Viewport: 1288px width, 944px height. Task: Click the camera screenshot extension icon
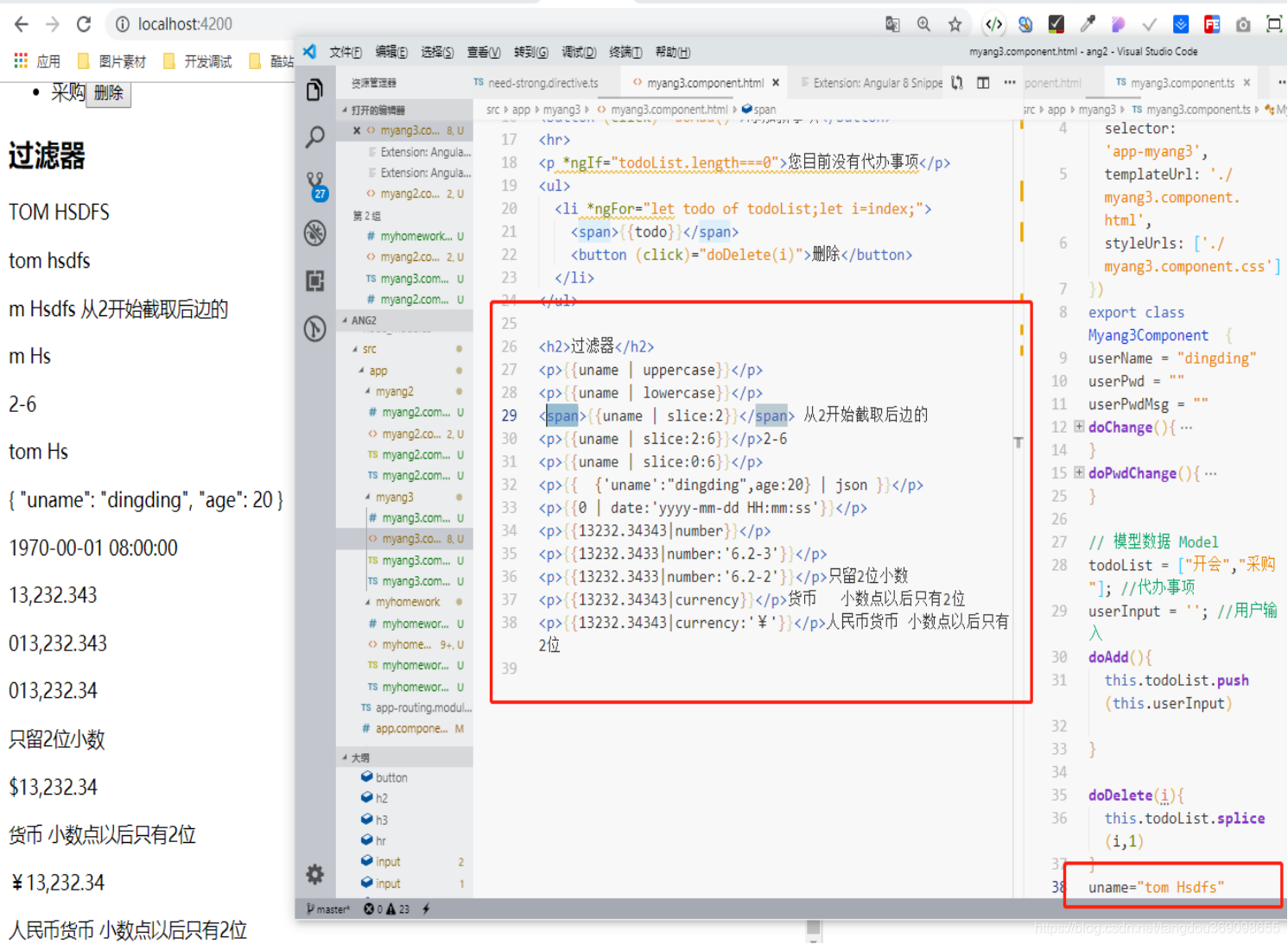click(1243, 24)
